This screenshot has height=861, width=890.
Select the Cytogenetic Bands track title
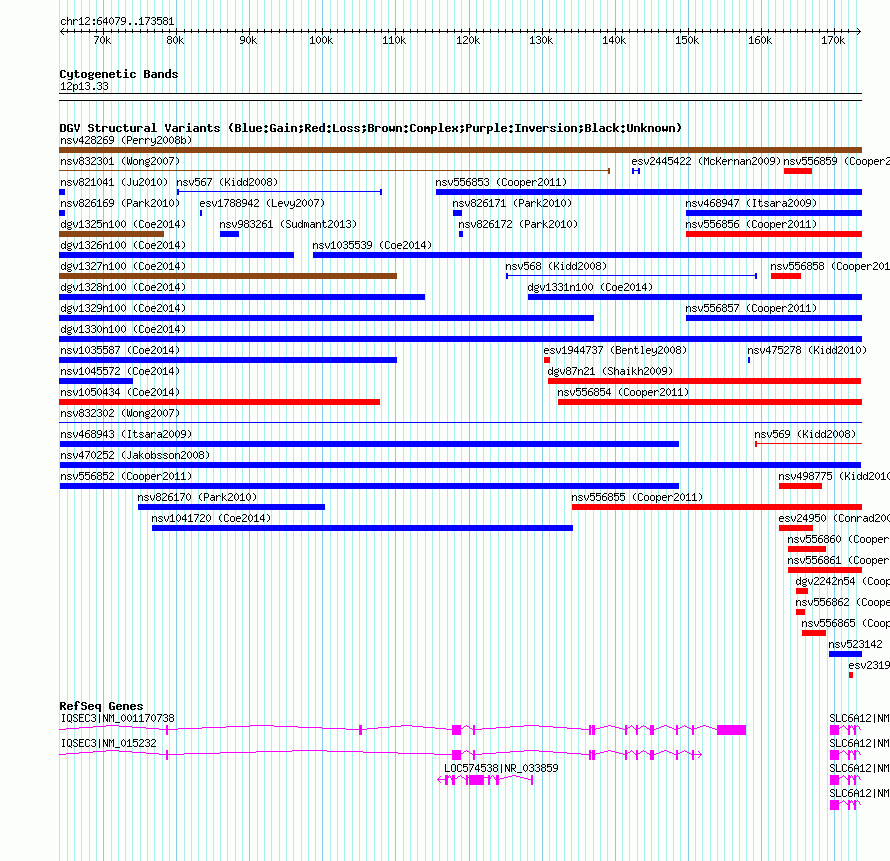pos(119,74)
